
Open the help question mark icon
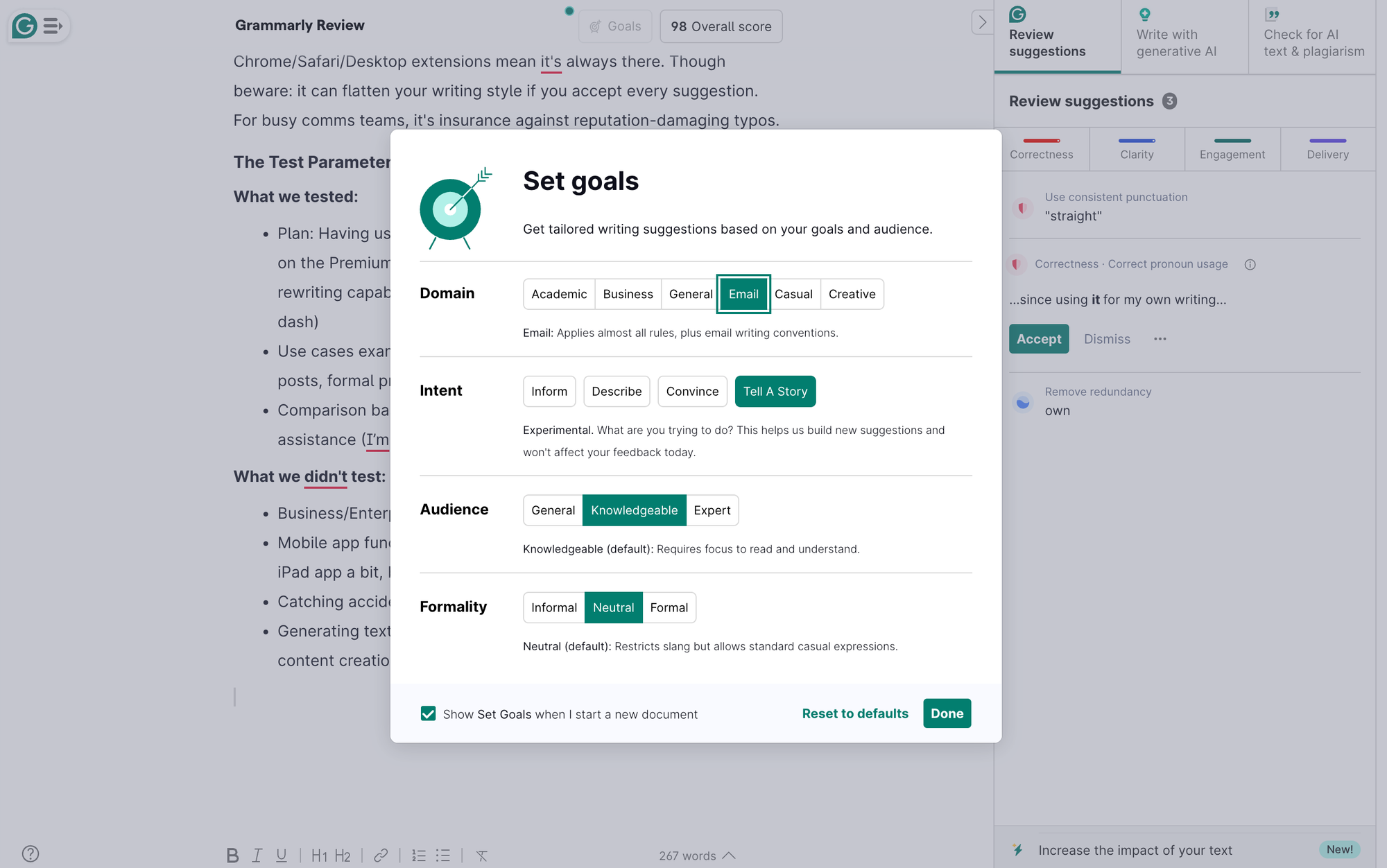(x=31, y=853)
